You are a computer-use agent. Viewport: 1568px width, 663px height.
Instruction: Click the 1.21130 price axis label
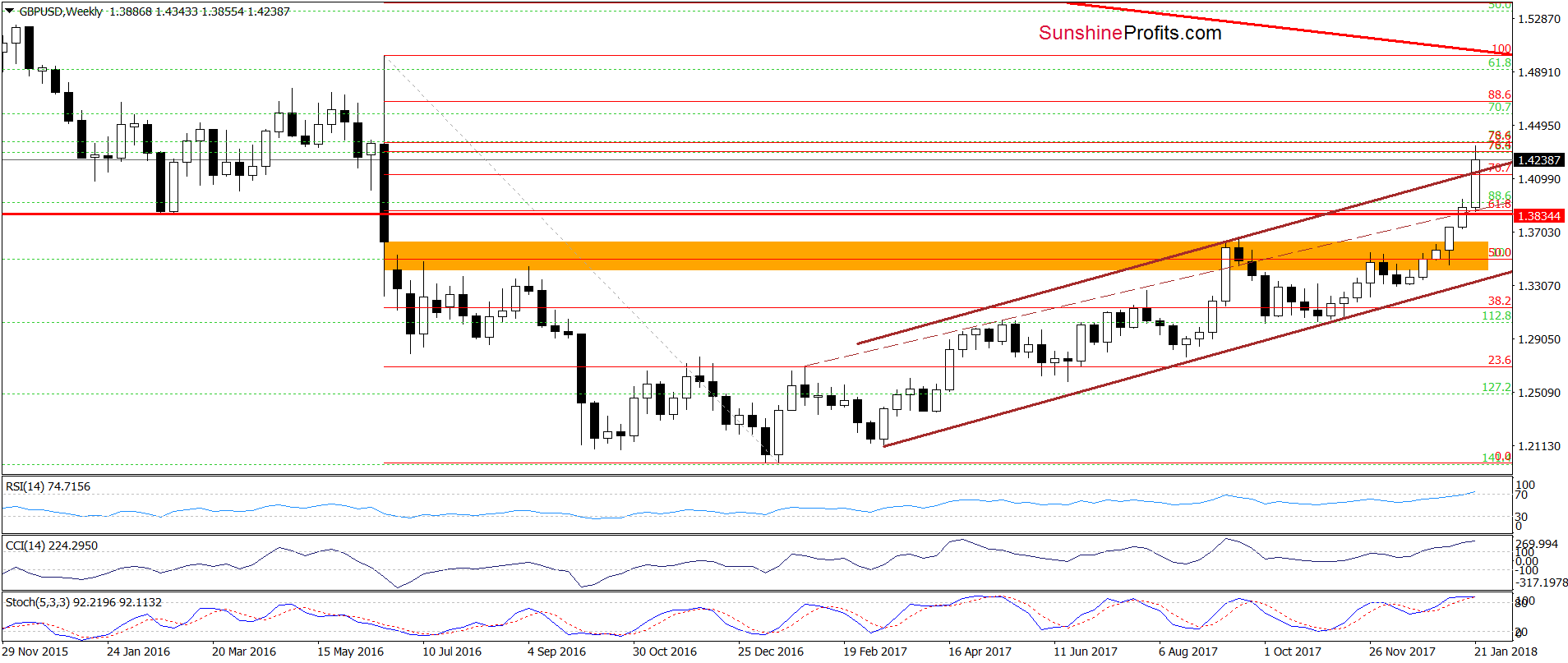click(1539, 446)
